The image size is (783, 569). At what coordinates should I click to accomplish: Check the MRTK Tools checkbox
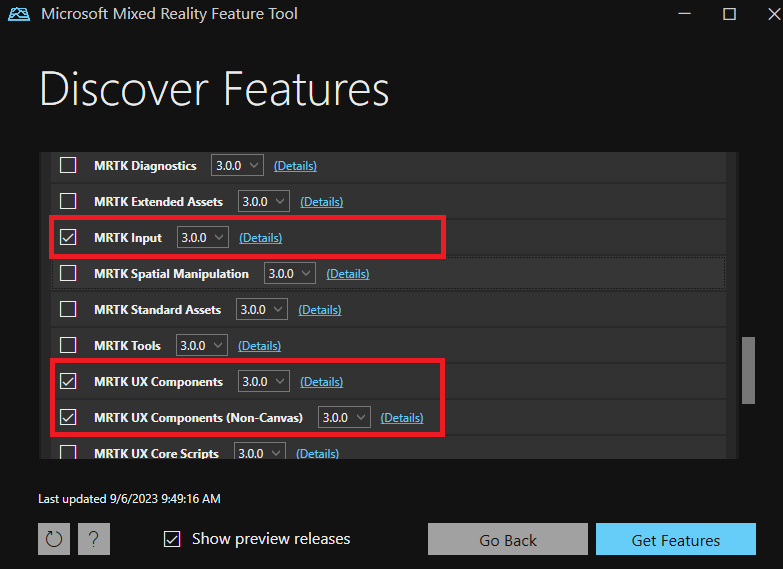(x=68, y=345)
